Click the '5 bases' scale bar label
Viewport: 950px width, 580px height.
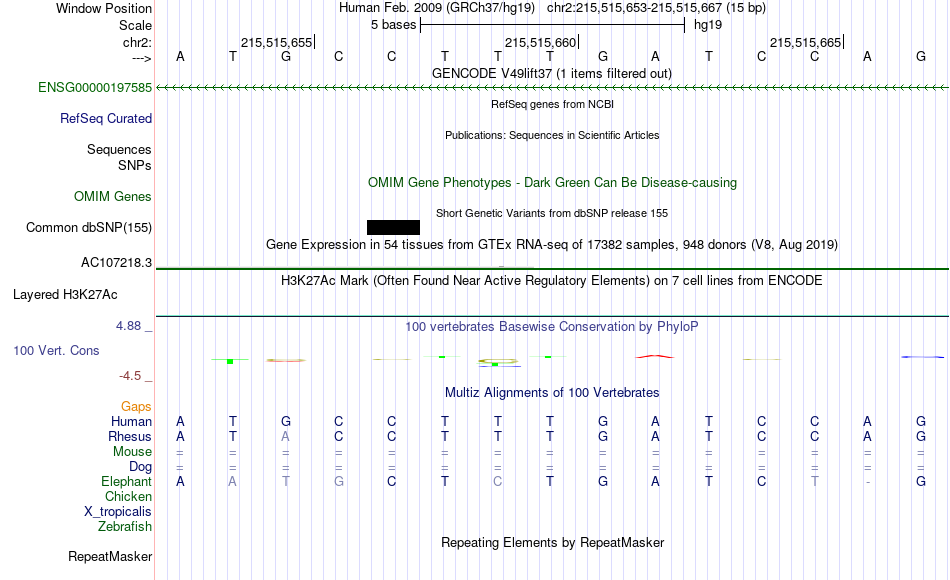[394, 25]
